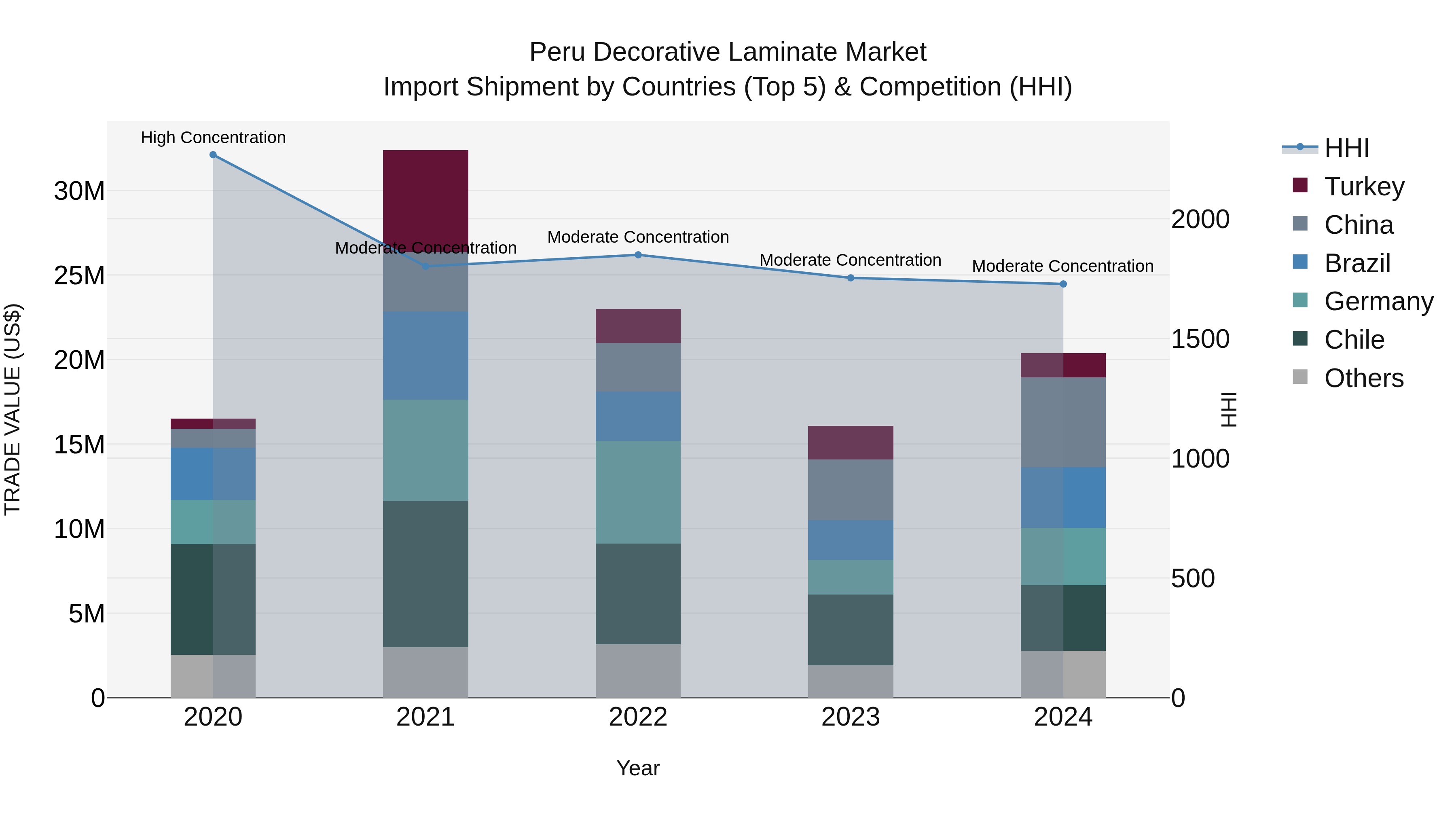Click the China segment of the 2023 bar
The width and height of the screenshot is (1456, 819).
click(851, 490)
